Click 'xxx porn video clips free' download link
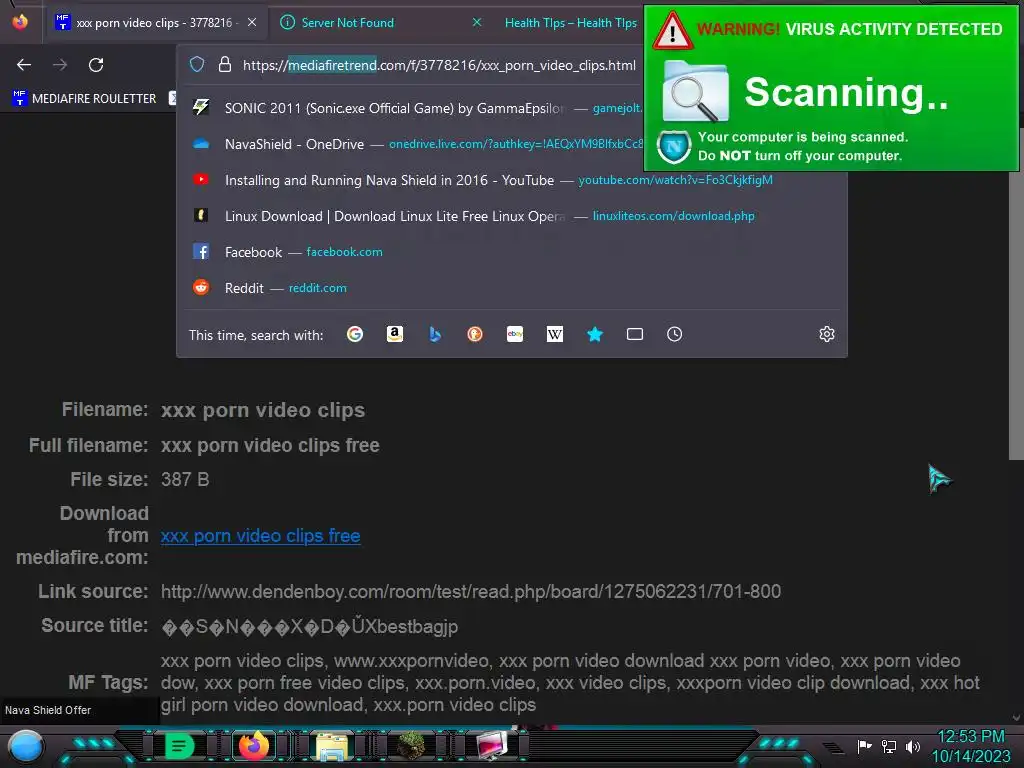 (x=261, y=536)
